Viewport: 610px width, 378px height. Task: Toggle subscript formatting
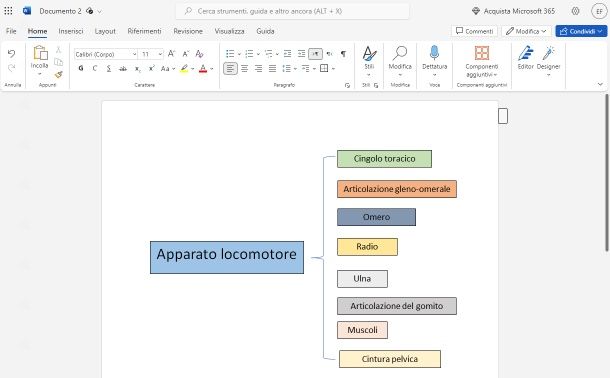(137, 69)
